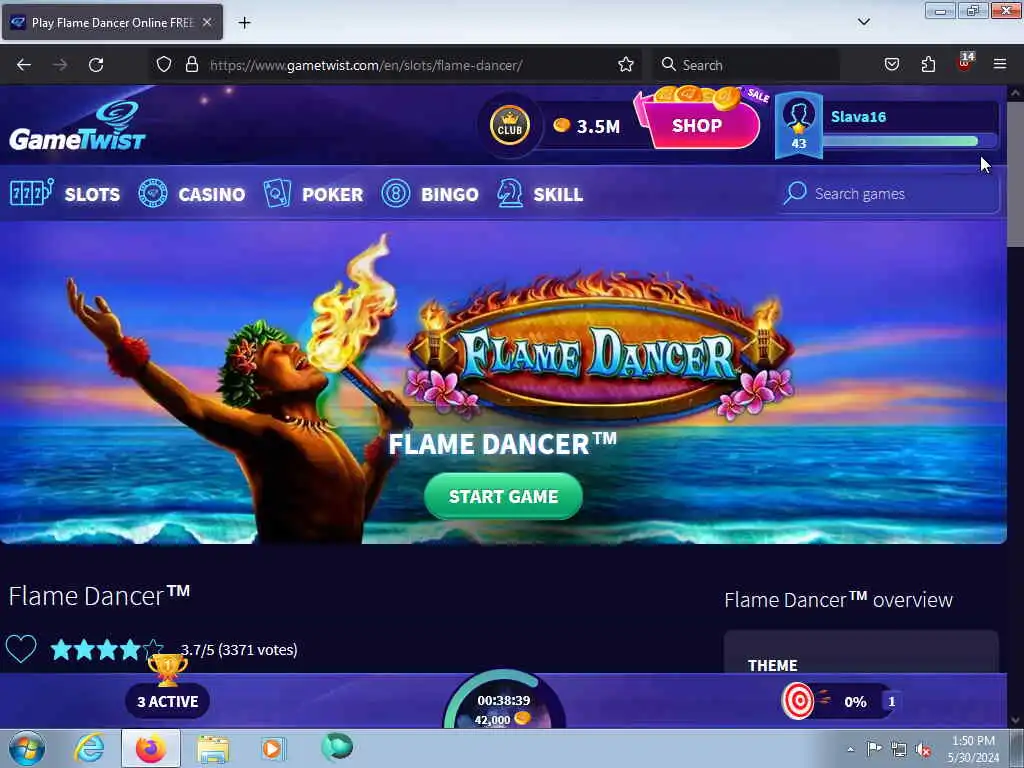
Task: Click the bingo ball icon
Action: tap(396, 194)
